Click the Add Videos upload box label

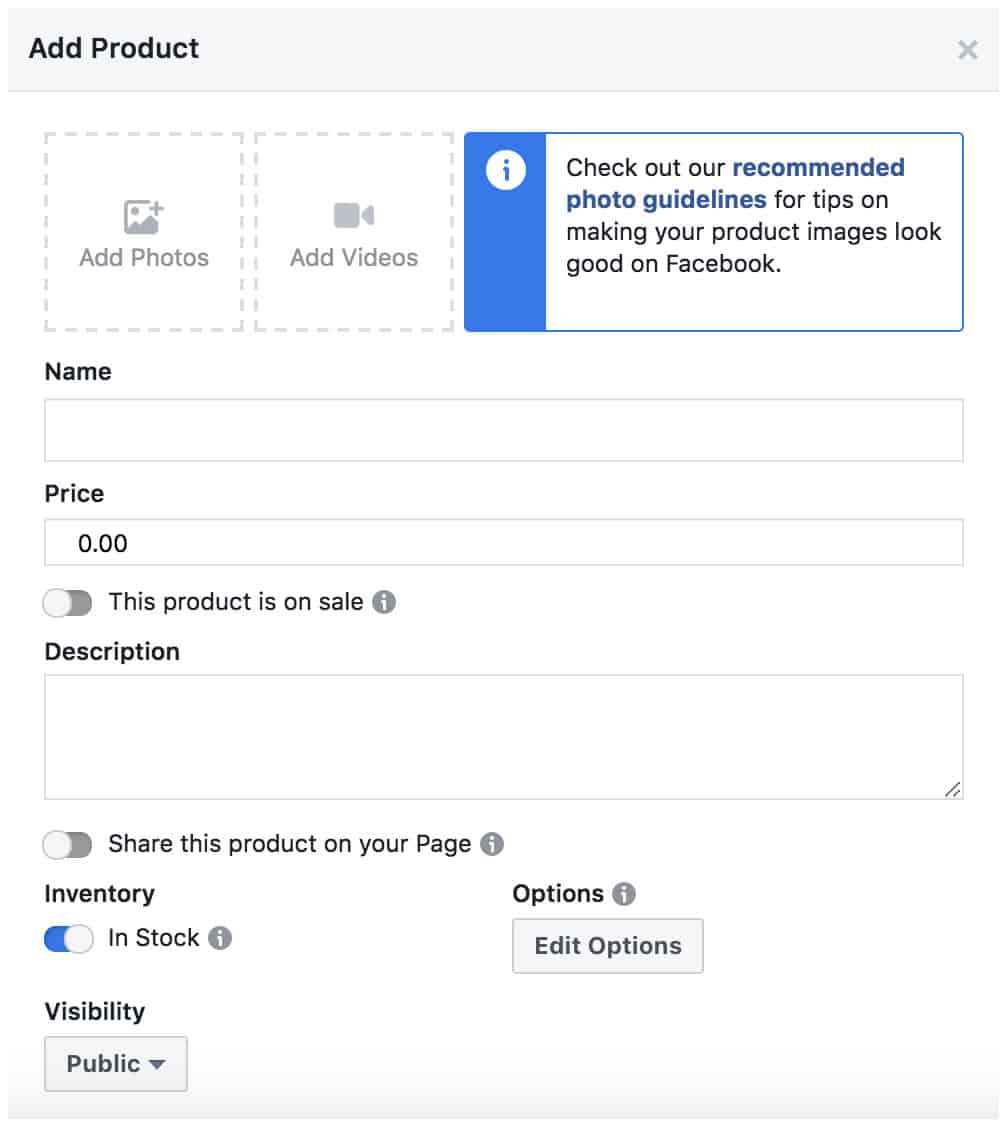[354, 257]
